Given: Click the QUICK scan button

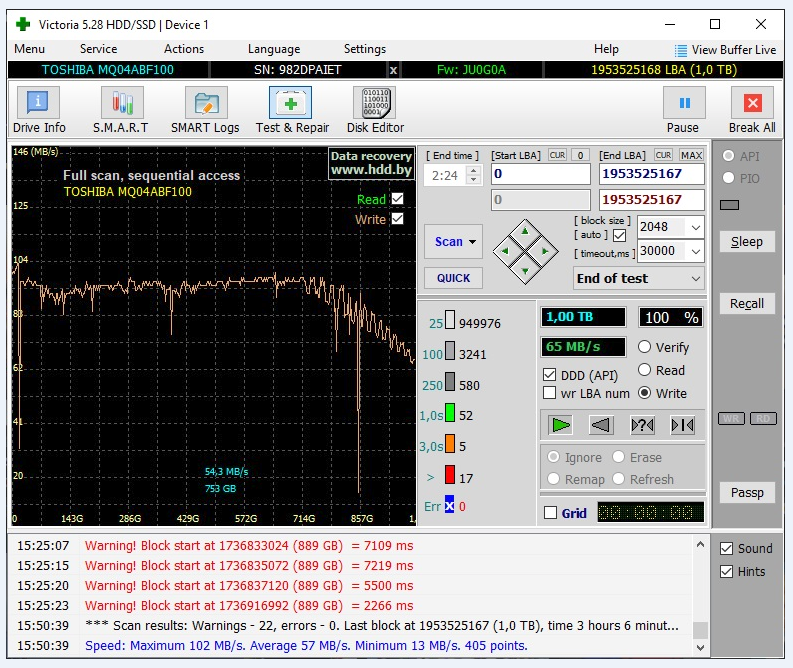Looking at the screenshot, I should (453, 278).
